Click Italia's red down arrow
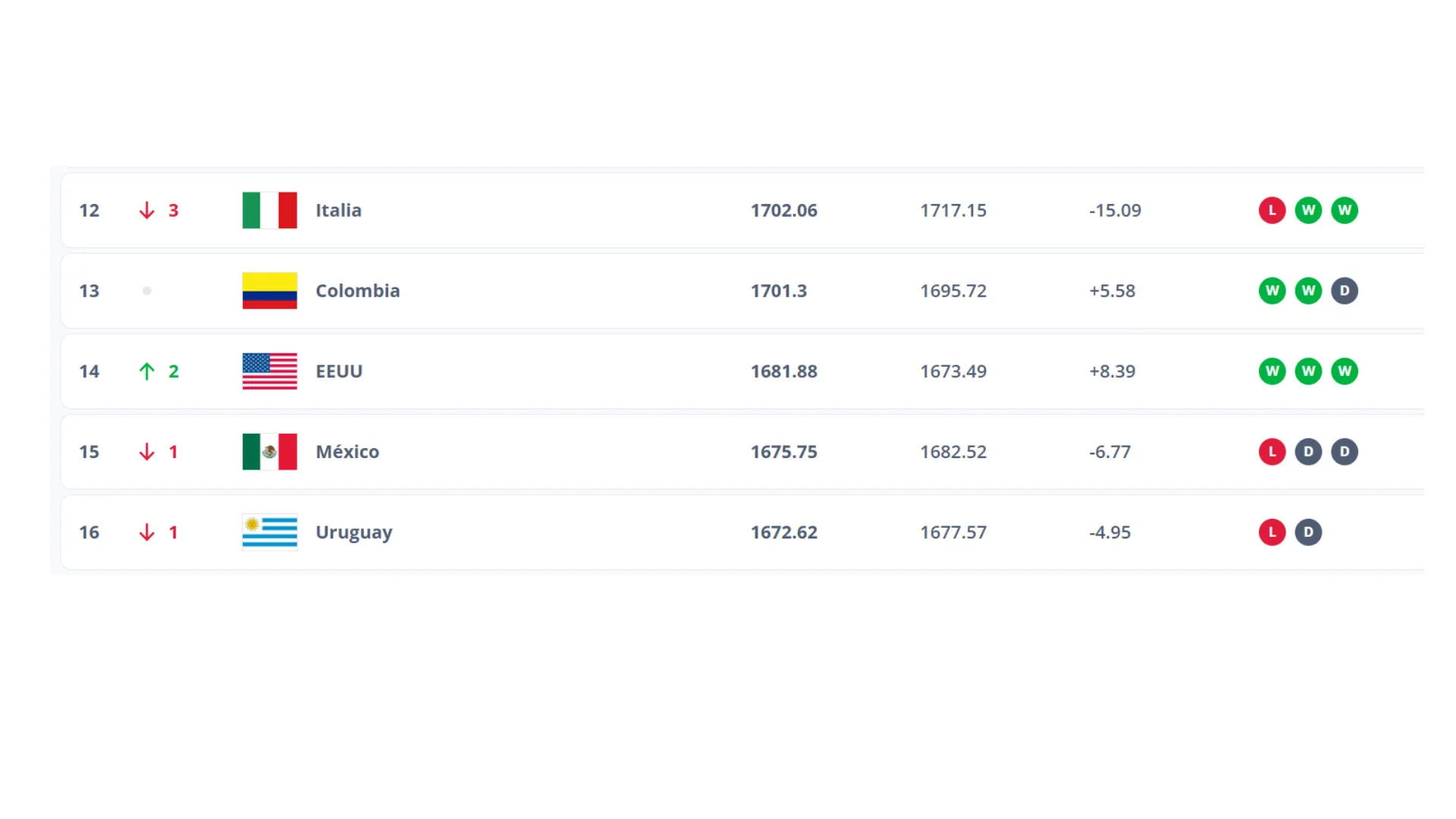 click(x=146, y=210)
